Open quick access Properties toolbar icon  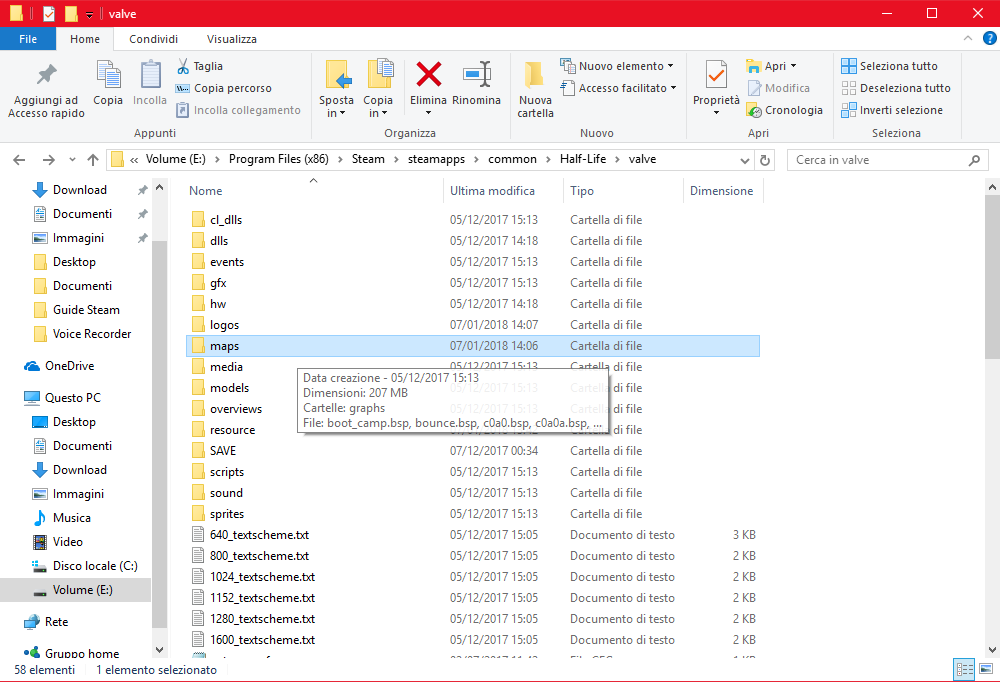(x=49, y=13)
